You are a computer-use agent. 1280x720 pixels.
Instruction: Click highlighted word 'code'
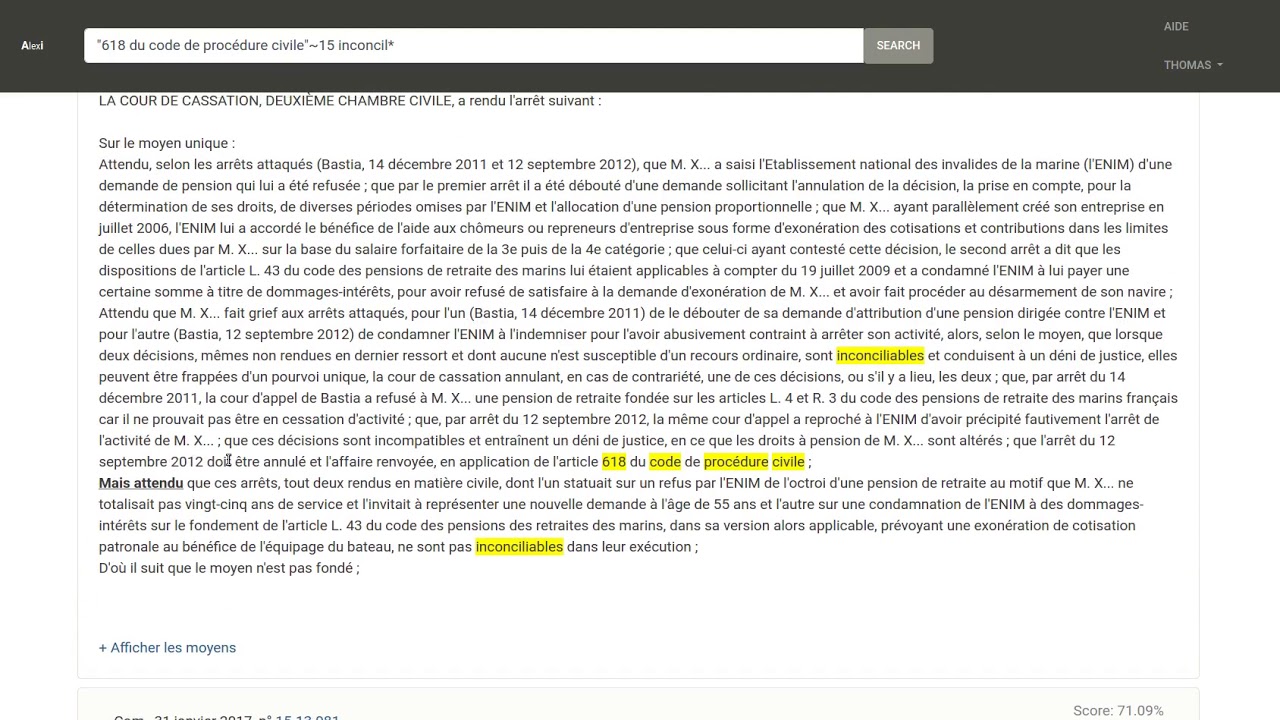665,462
